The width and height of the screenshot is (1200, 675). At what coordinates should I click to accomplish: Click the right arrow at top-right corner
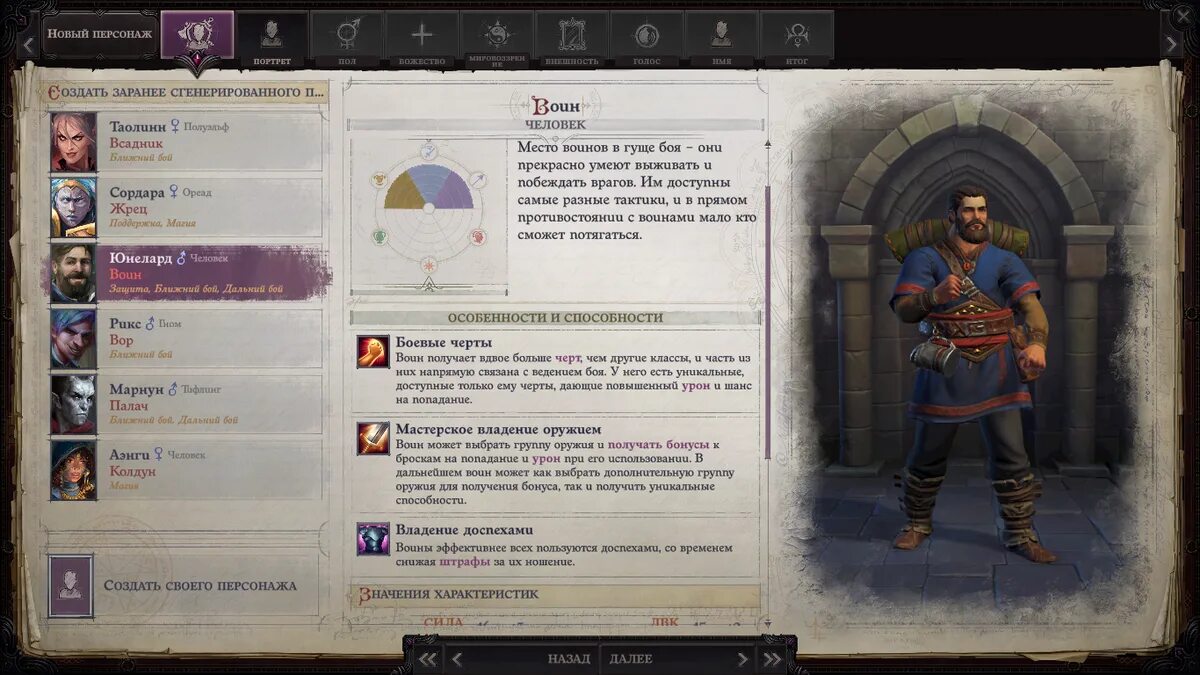[x=1171, y=44]
